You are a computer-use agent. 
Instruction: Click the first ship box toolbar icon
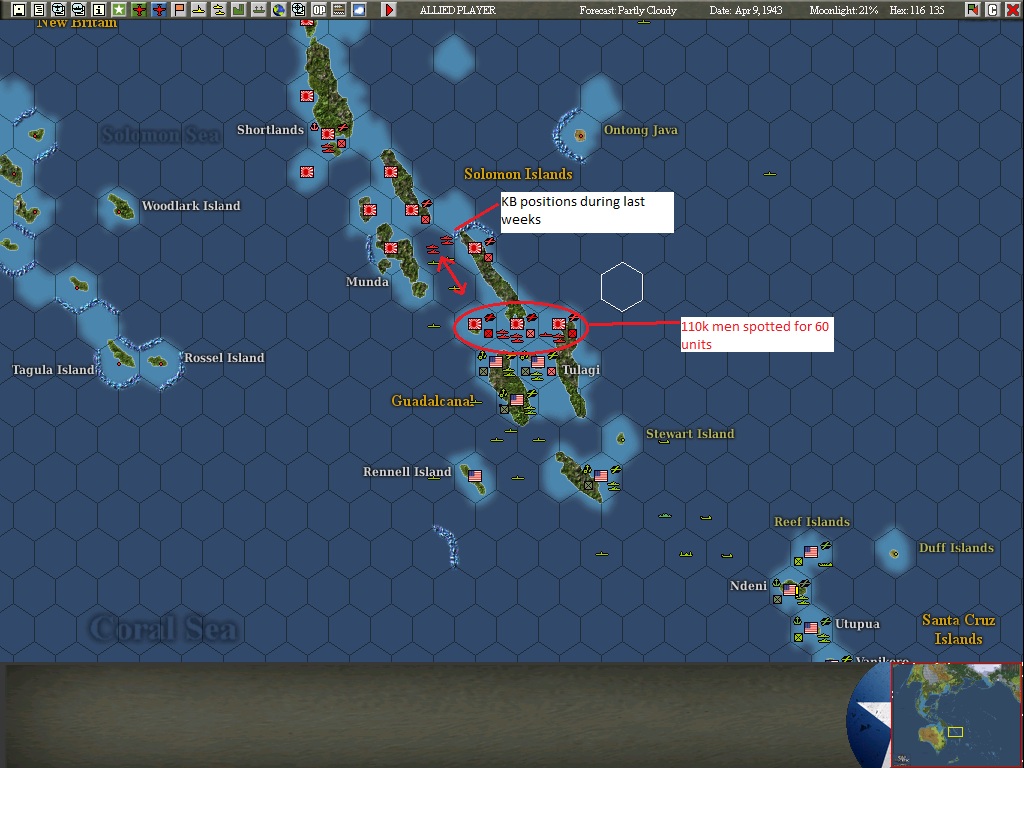(x=59, y=10)
